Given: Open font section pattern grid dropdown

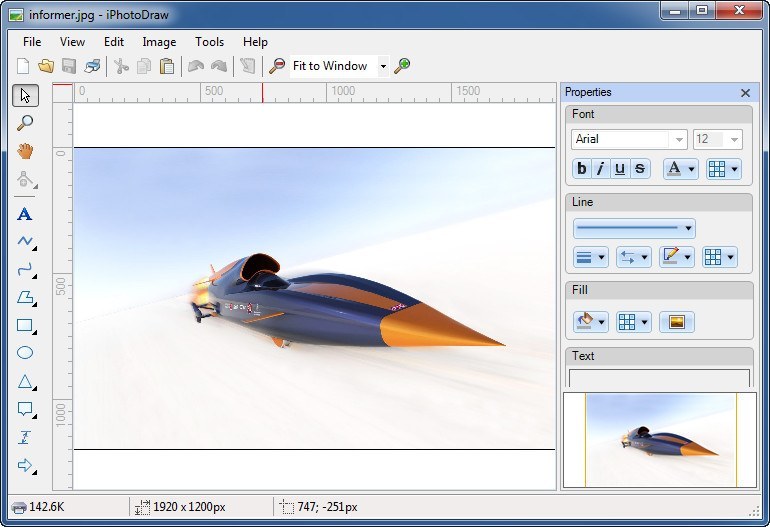Looking at the screenshot, I should click(x=724, y=168).
